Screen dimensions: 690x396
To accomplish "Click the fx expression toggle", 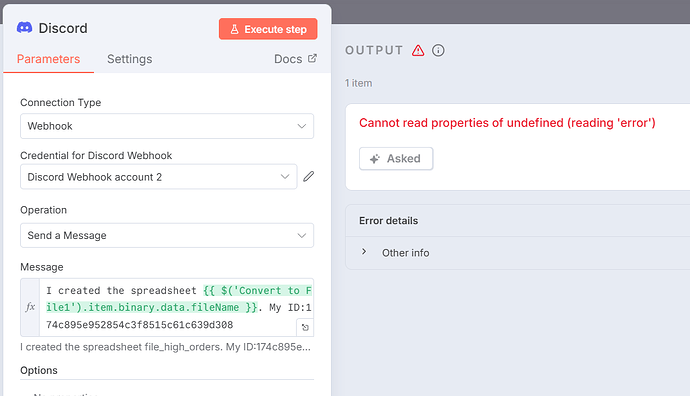I will (x=30, y=307).
